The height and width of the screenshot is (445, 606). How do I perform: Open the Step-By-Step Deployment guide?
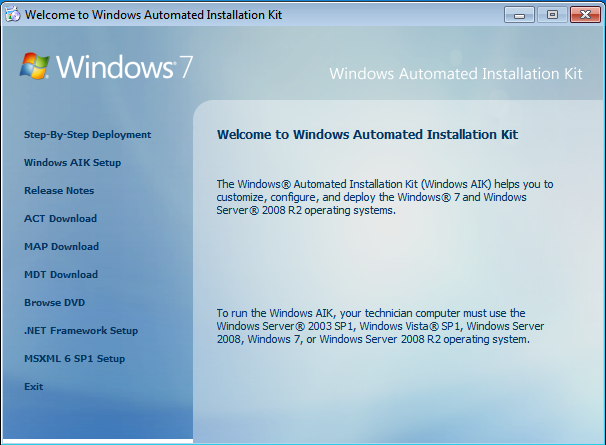click(x=87, y=135)
